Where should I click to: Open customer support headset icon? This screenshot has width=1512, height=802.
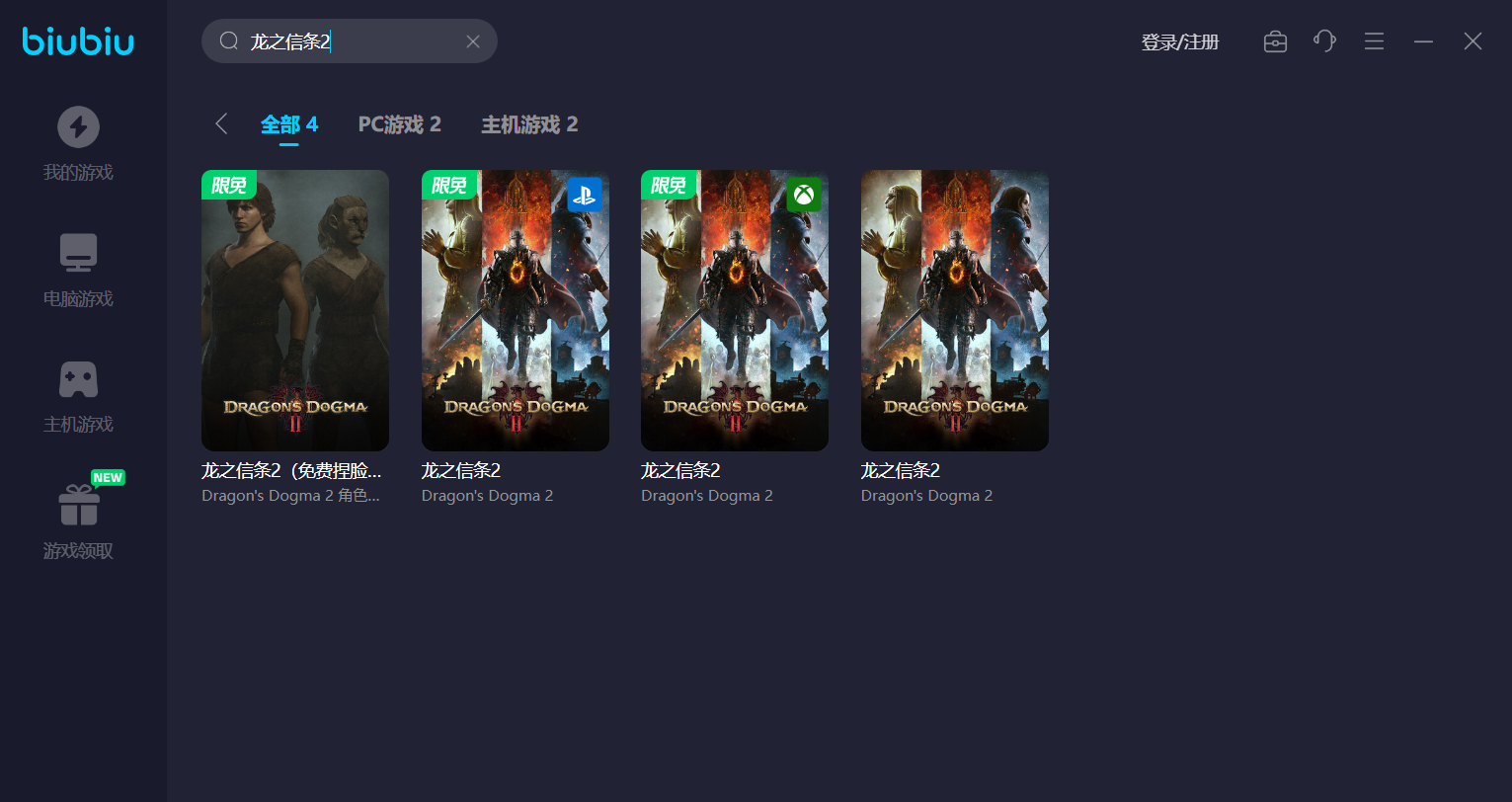pyautogui.click(x=1324, y=41)
